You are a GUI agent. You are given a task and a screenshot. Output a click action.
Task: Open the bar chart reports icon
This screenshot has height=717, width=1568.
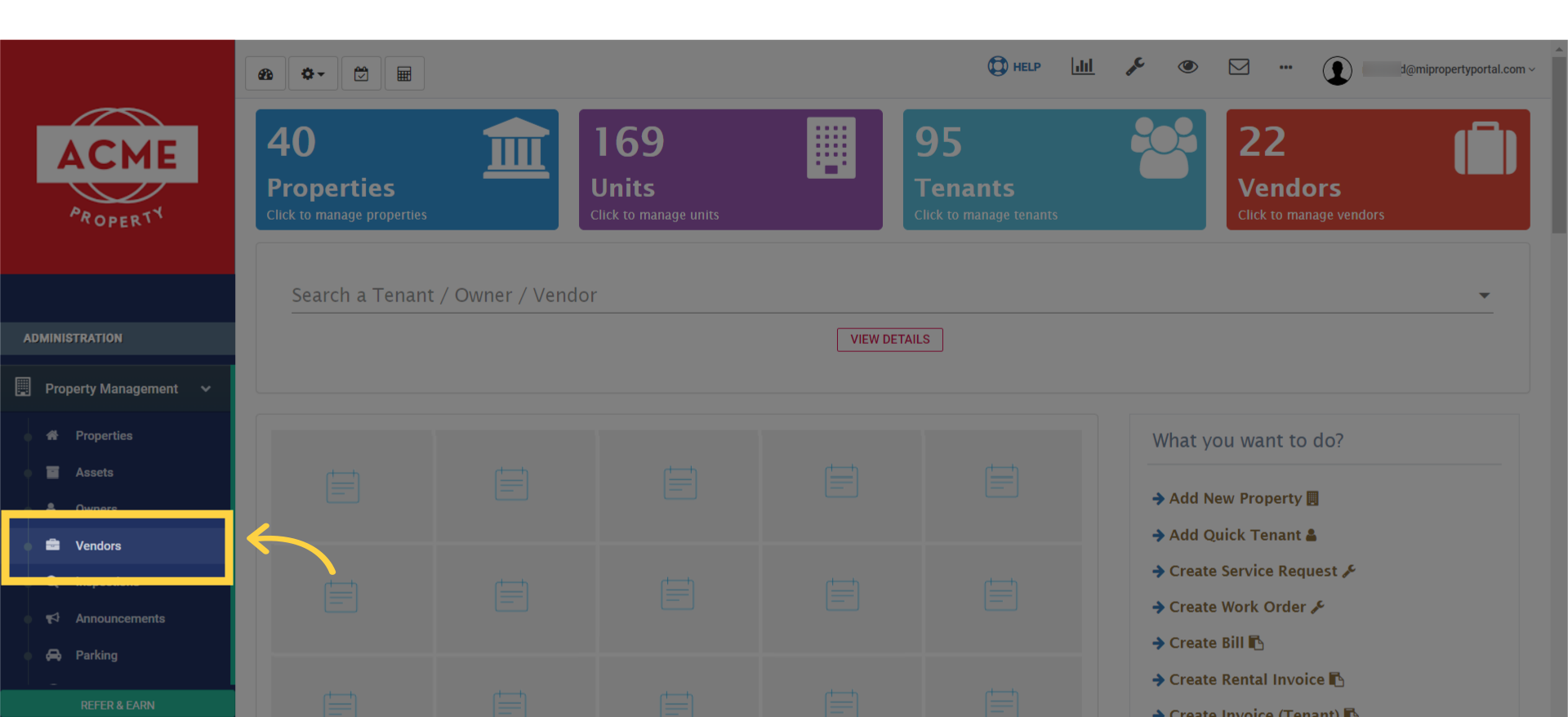pyautogui.click(x=1083, y=67)
